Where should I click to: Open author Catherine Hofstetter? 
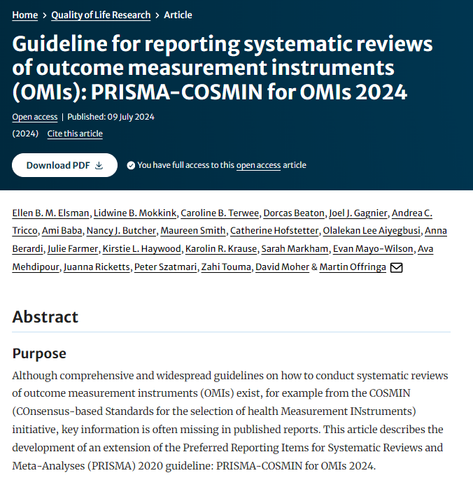pyautogui.click(x=274, y=231)
